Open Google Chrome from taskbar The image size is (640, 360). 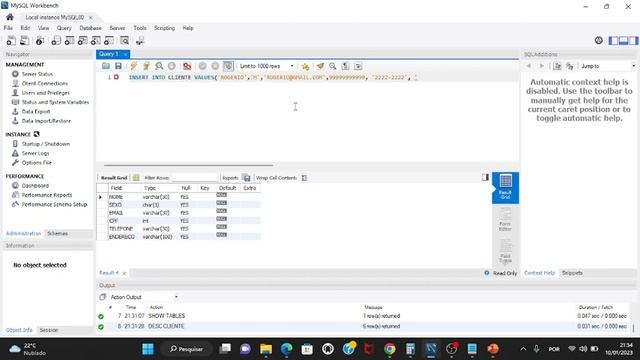[390, 349]
